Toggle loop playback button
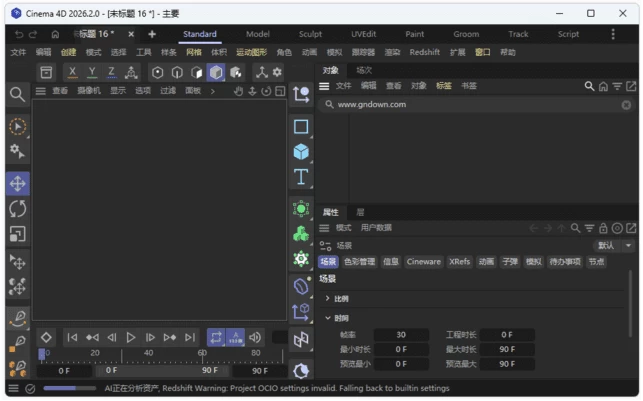Image resolution: width=643 pixels, height=401 pixels. click(x=215, y=338)
